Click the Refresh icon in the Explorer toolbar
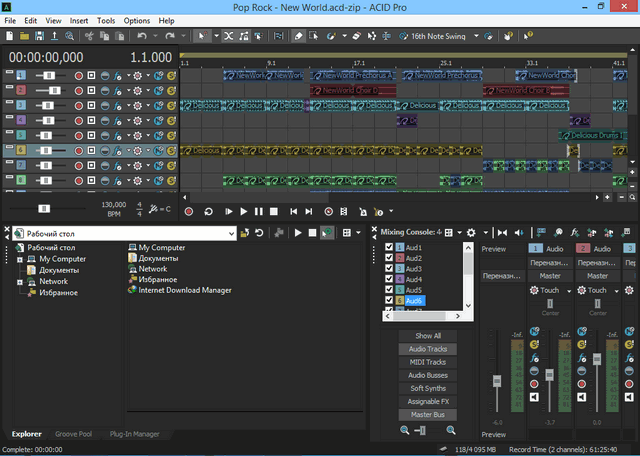The image size is (640, 456). 259,232
